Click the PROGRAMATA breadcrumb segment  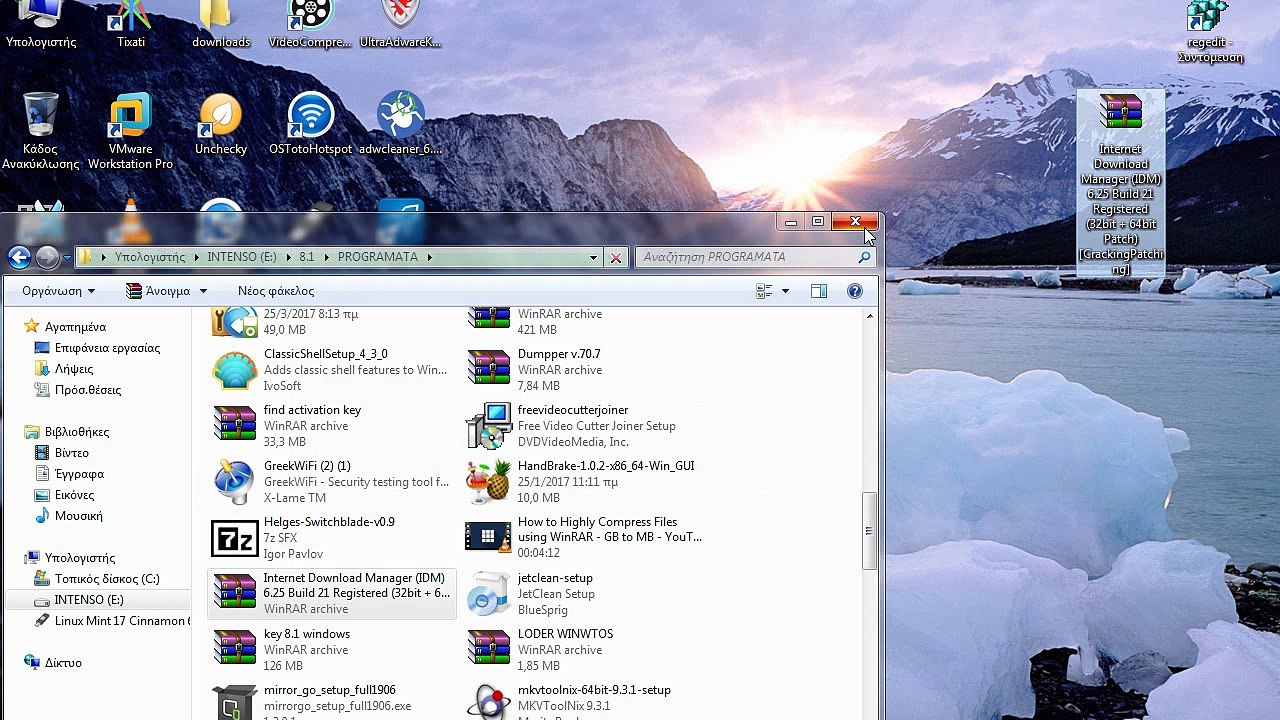click(378, 257)
